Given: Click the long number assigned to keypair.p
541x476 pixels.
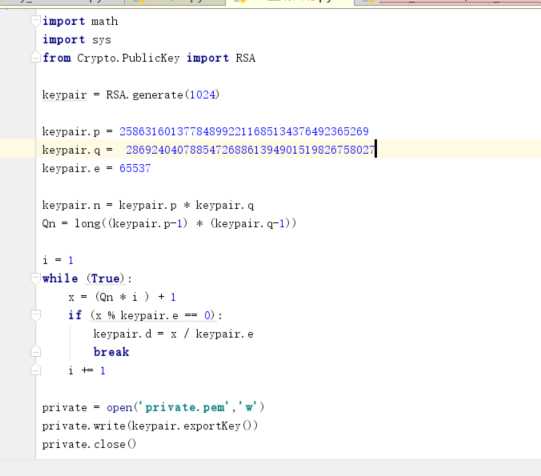Looking at the screenshot, I should [244, 131].
